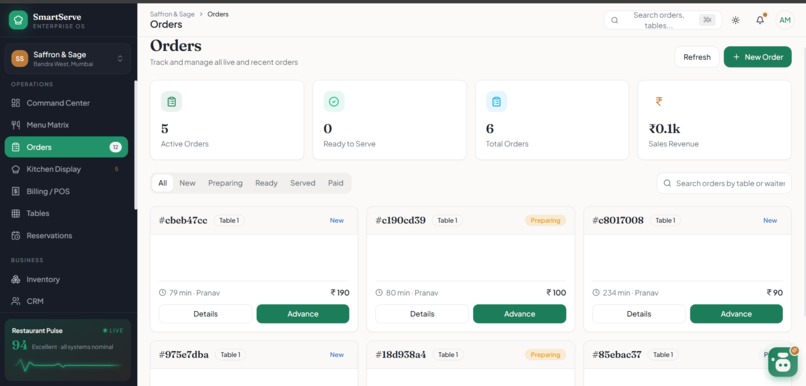The height and width of the screenshot is (386, 806).
Task: Click the Menu Matrix utensils icon
Action: point(16,125)
